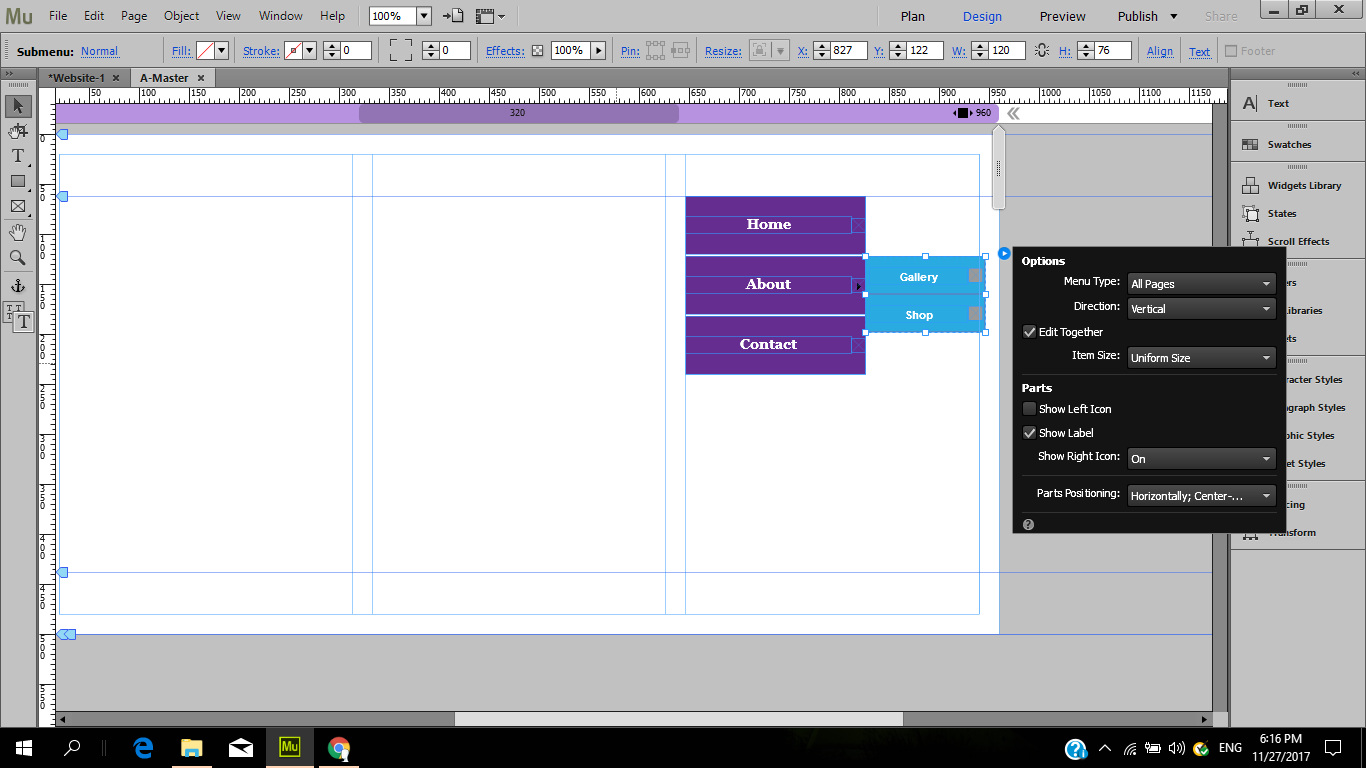
Task: Click the Gallery submenu item
Action: coord(925,276)
